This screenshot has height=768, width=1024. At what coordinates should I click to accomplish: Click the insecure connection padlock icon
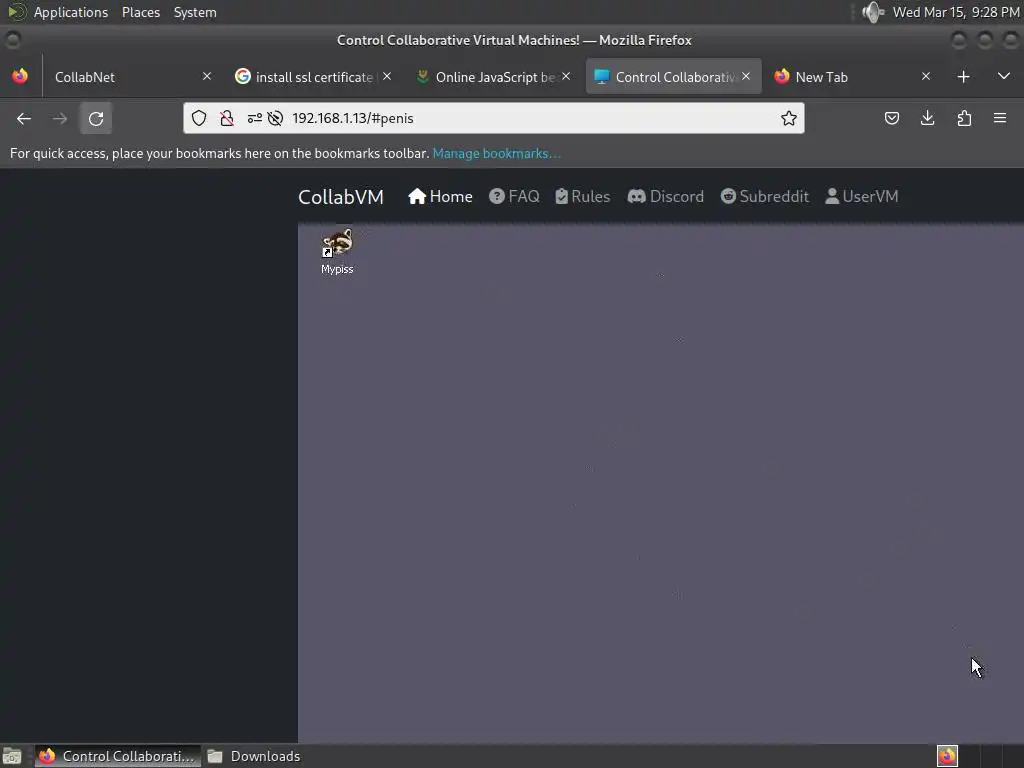227,118
